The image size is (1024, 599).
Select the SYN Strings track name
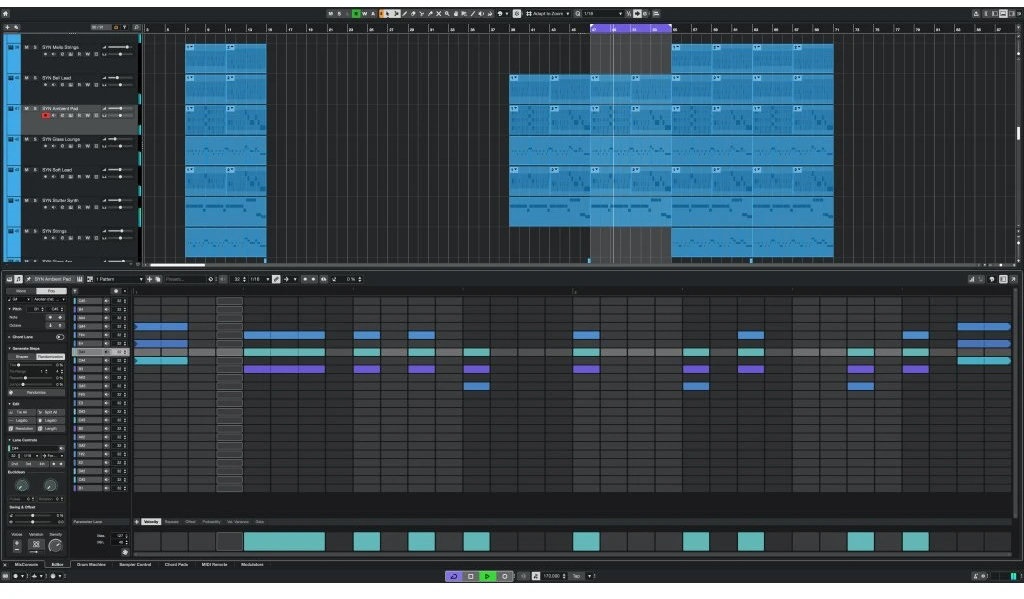coord(54,231)
